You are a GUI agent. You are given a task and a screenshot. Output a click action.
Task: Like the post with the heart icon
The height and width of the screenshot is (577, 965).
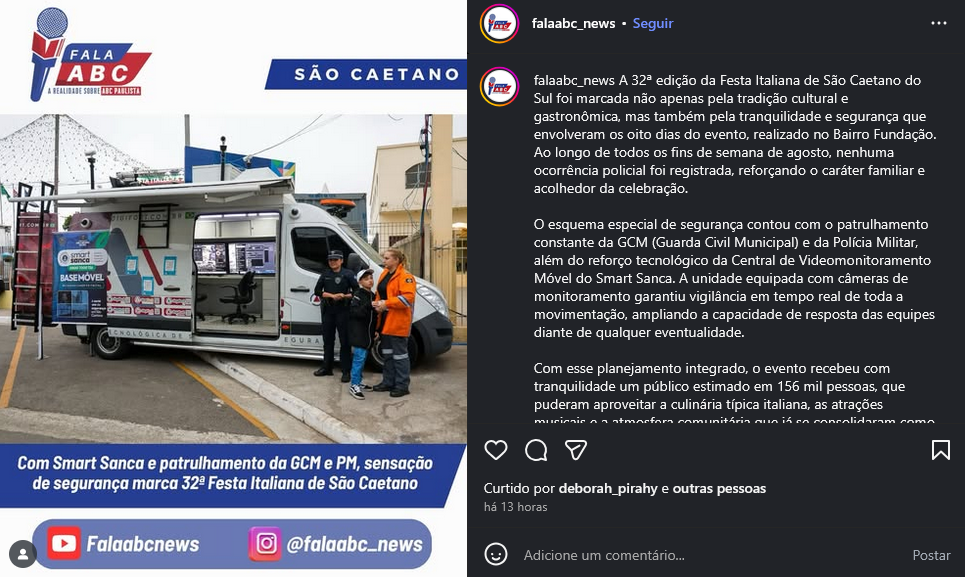(495, 450)
